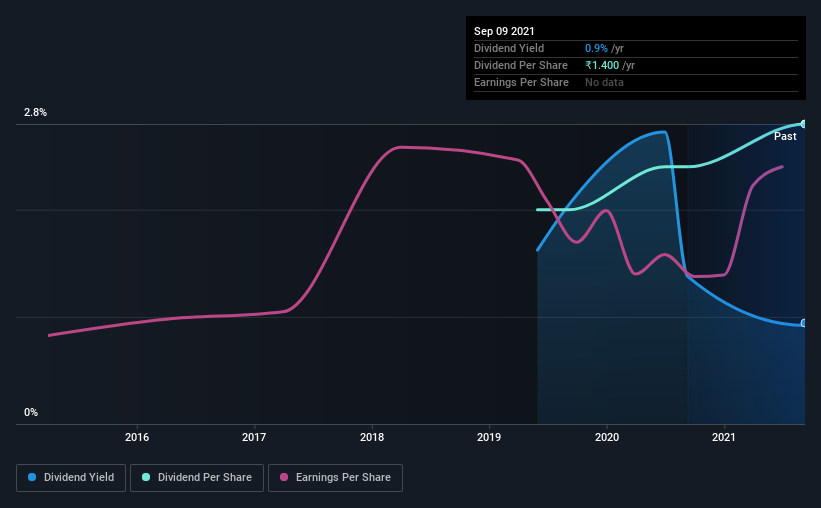Click the 2016 x-axis label

coord(137,437)
